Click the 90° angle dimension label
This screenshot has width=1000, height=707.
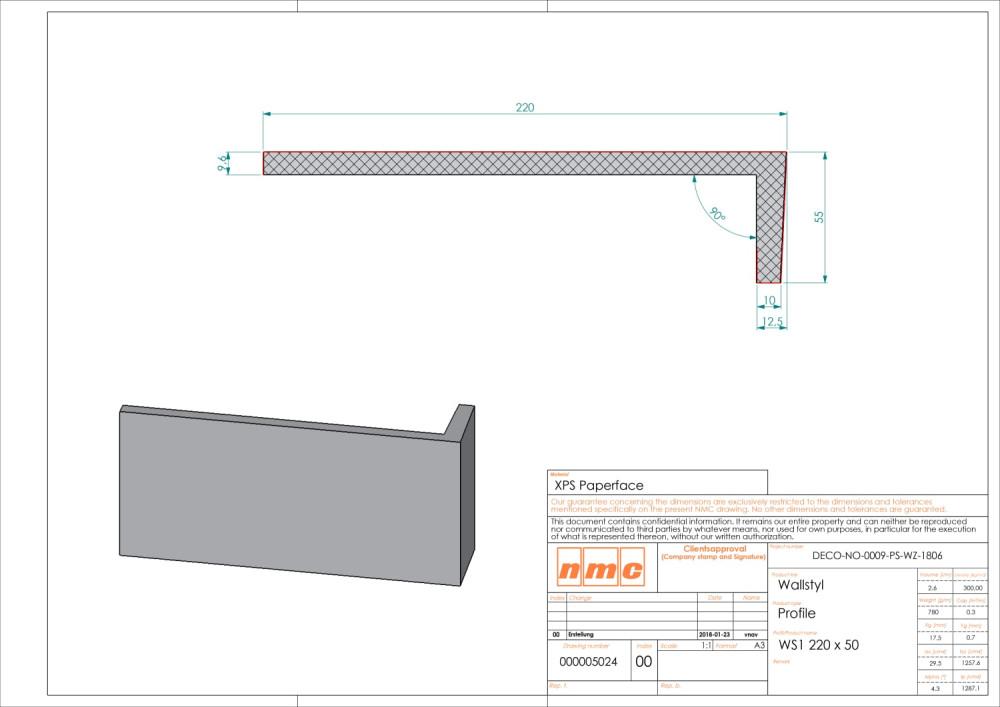coord(716,214)
